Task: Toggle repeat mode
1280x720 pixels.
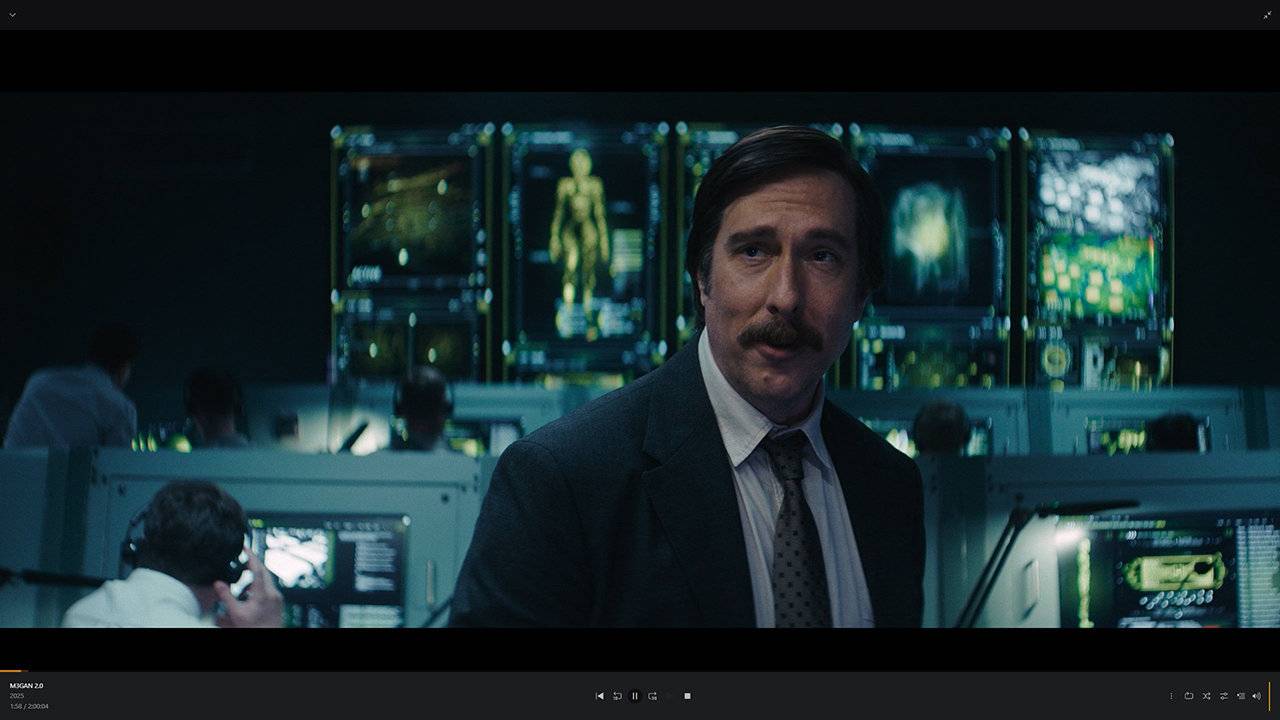Action: (x=1189, y=696)
